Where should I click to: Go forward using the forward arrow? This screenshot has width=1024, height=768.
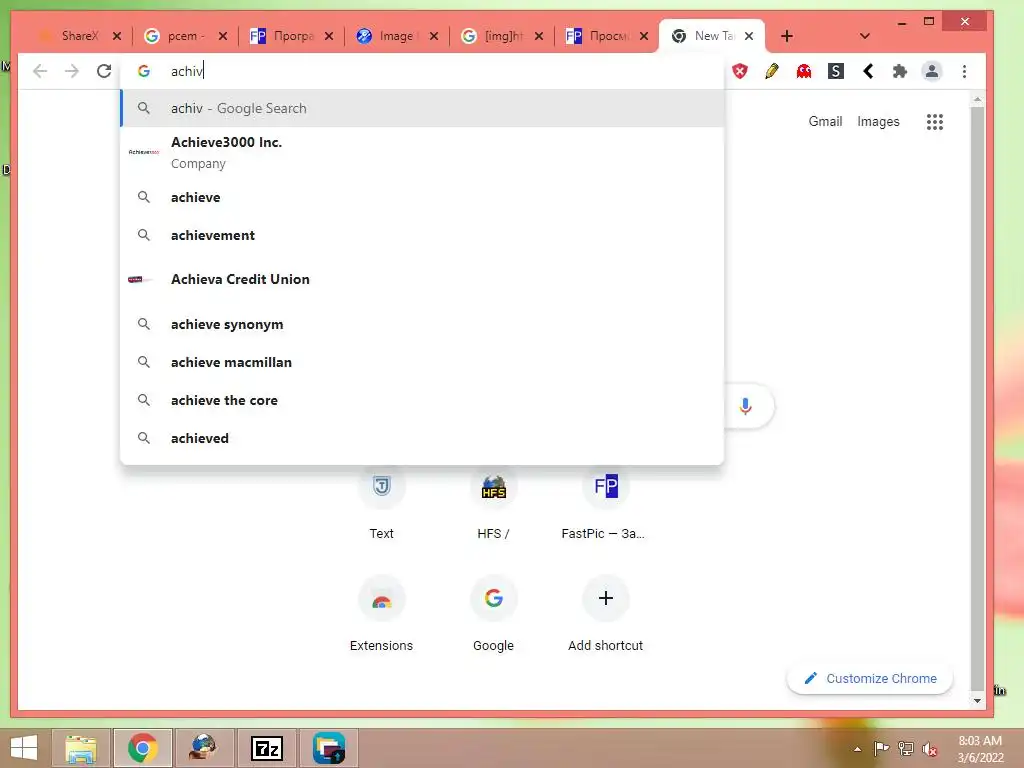tap(72, 71)
